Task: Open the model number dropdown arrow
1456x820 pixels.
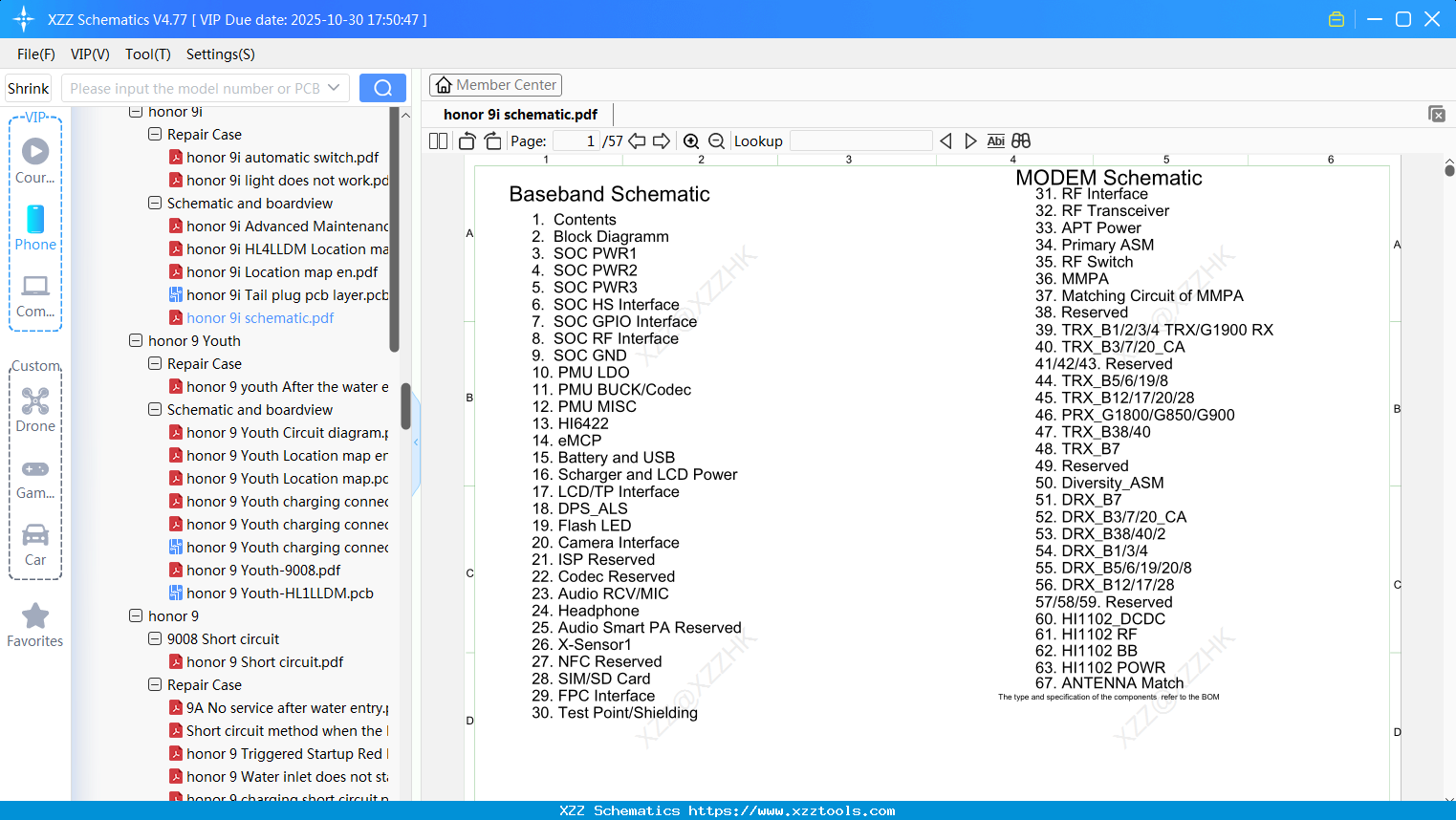Action: pyautogui.click(x=334, y=88)
